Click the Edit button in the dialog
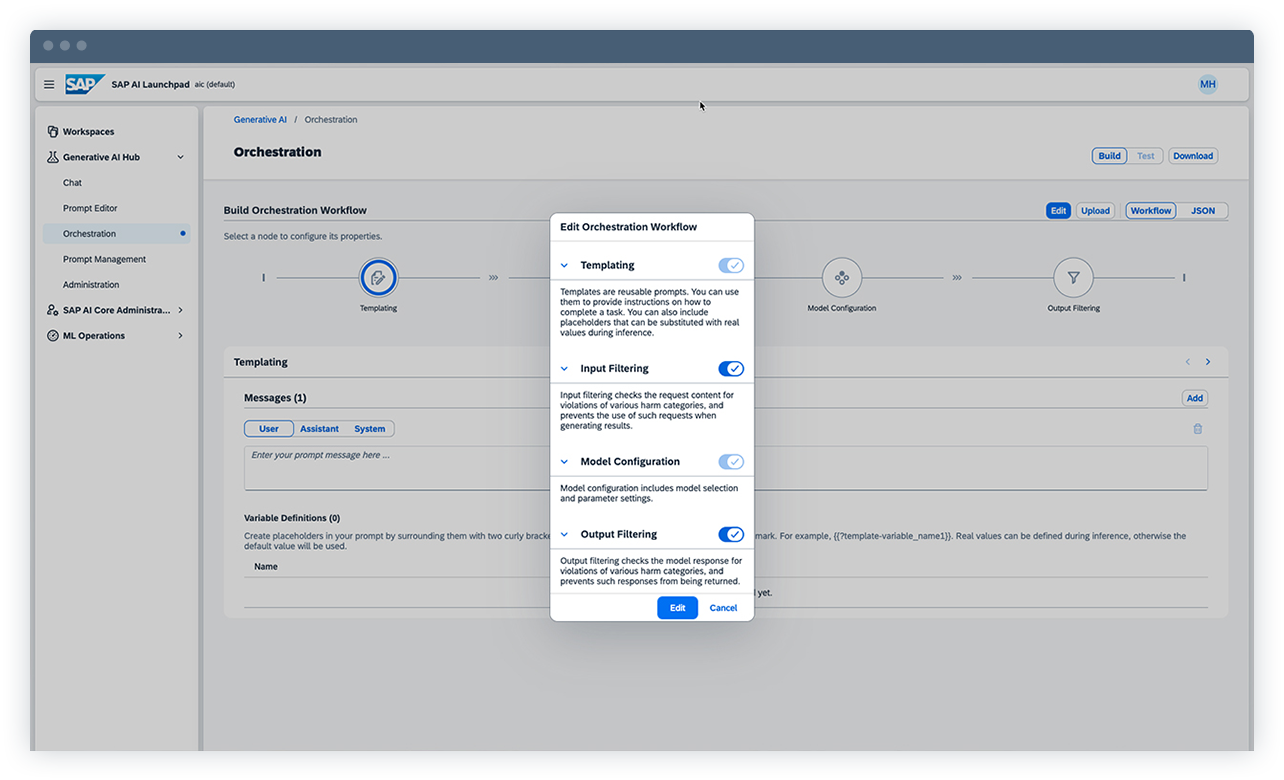The width and height of the screenshot is (1284, 780). 677,607
